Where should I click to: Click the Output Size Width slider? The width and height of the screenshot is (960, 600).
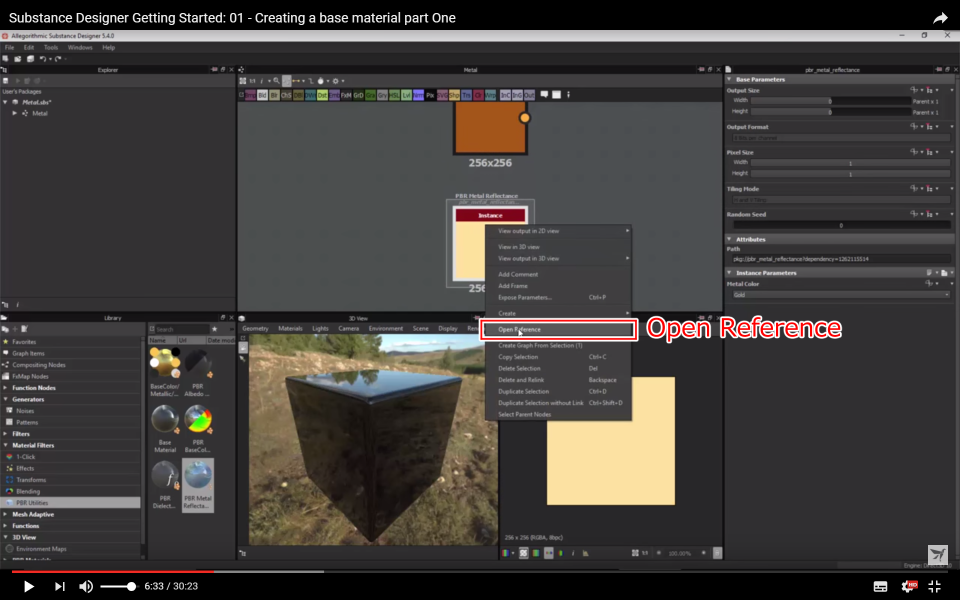click(831, 101)
